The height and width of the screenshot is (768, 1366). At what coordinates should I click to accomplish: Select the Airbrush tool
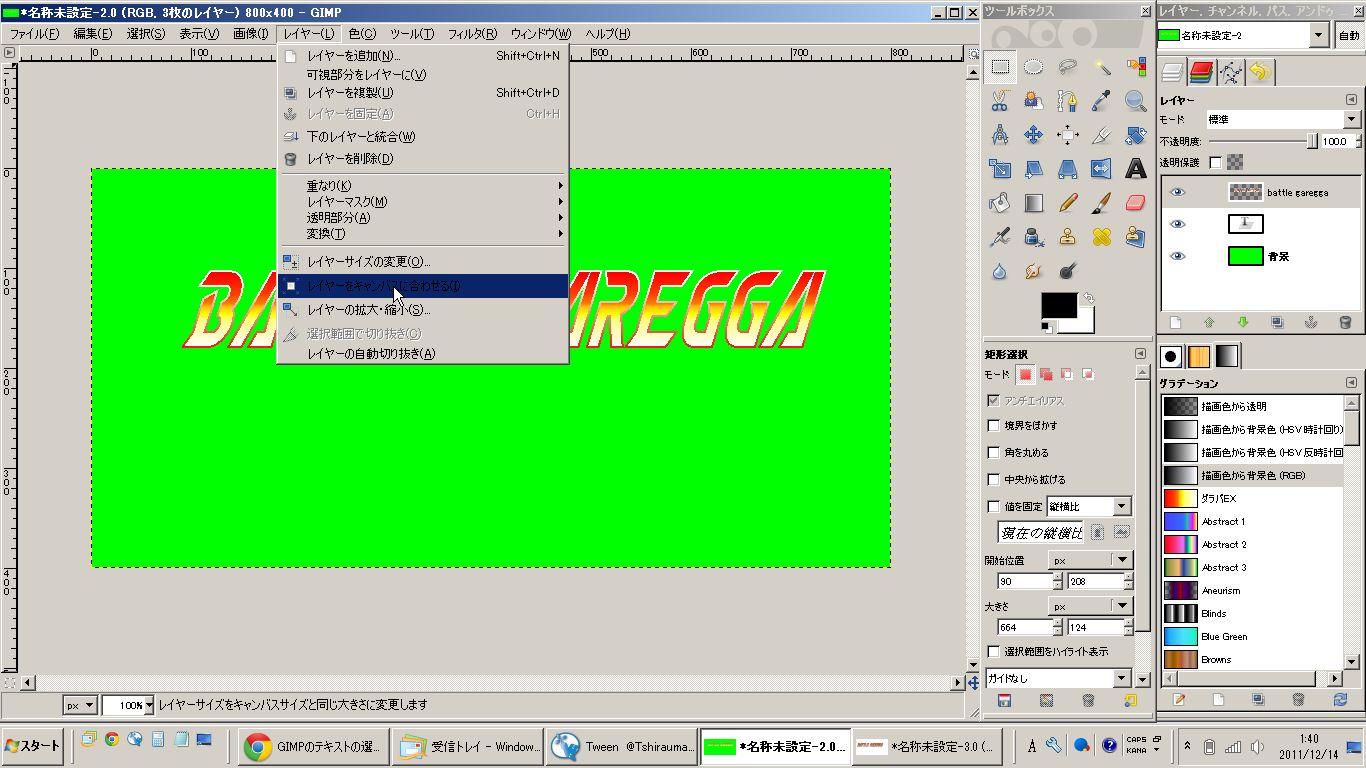(1000, 237)
